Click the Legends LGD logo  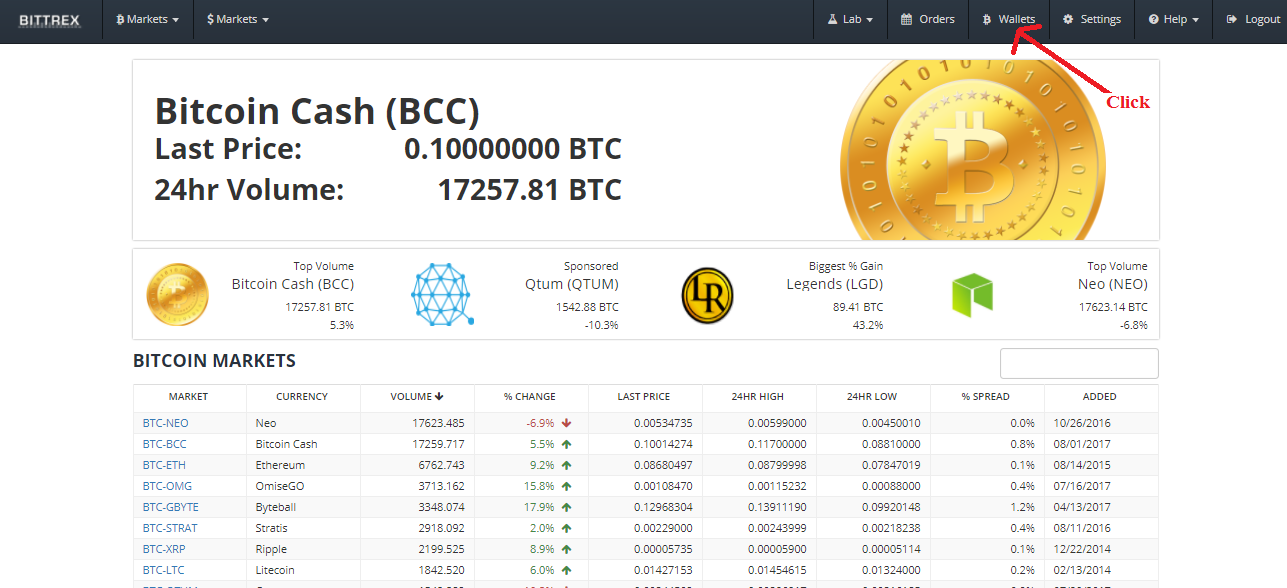coord(707,295)
